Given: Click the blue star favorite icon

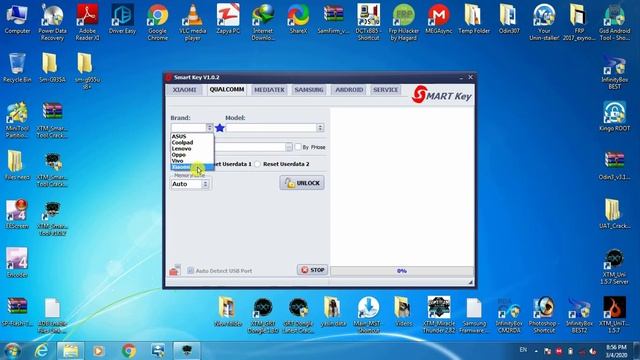Looking at the screenshot, I should (x=220, y=128).
